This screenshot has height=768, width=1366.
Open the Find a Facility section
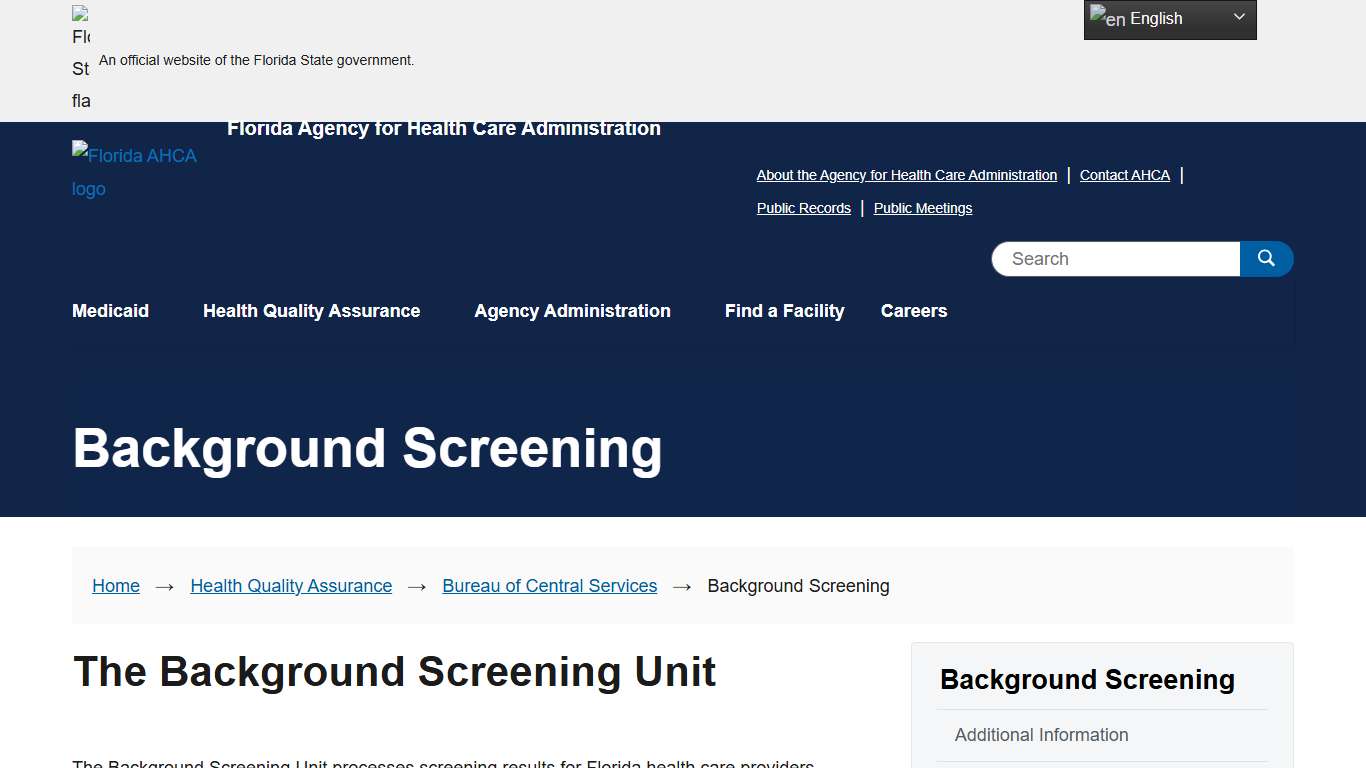784,311
